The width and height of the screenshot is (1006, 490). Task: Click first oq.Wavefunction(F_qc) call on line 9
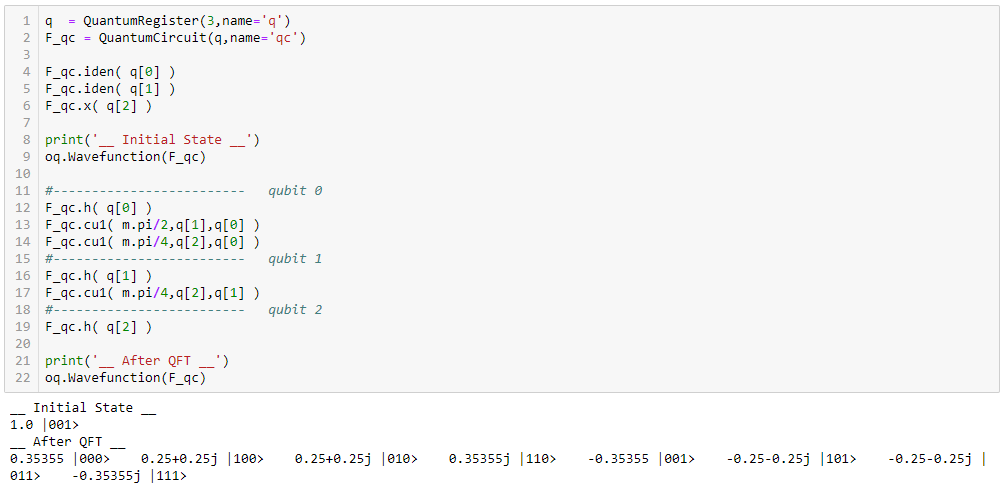pos(126,156)
